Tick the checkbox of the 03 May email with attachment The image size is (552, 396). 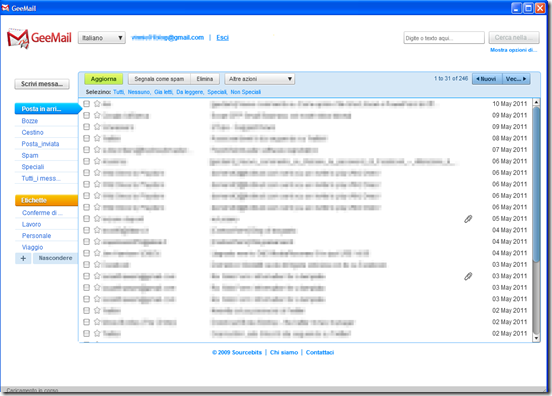click(x=86, y=276)
